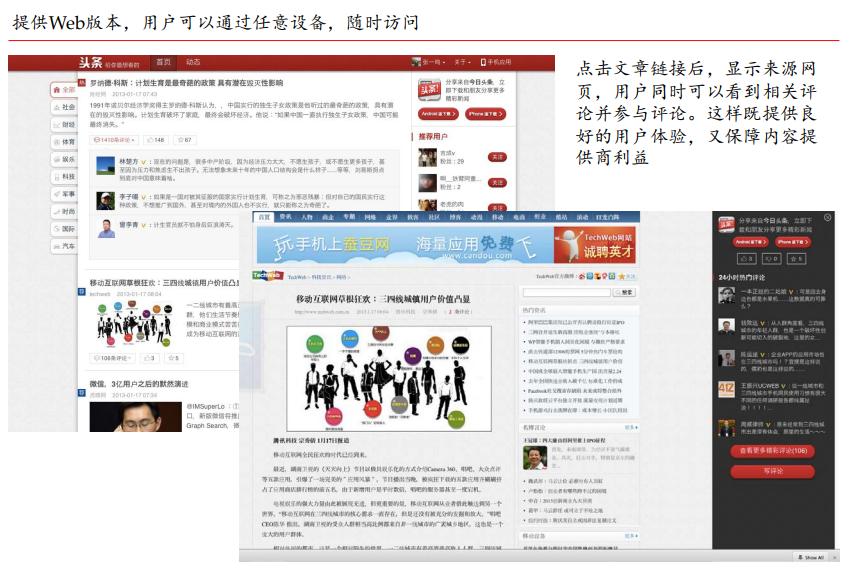
Task: Select the 全部 category in the sidebar
Action: (64, 89)
